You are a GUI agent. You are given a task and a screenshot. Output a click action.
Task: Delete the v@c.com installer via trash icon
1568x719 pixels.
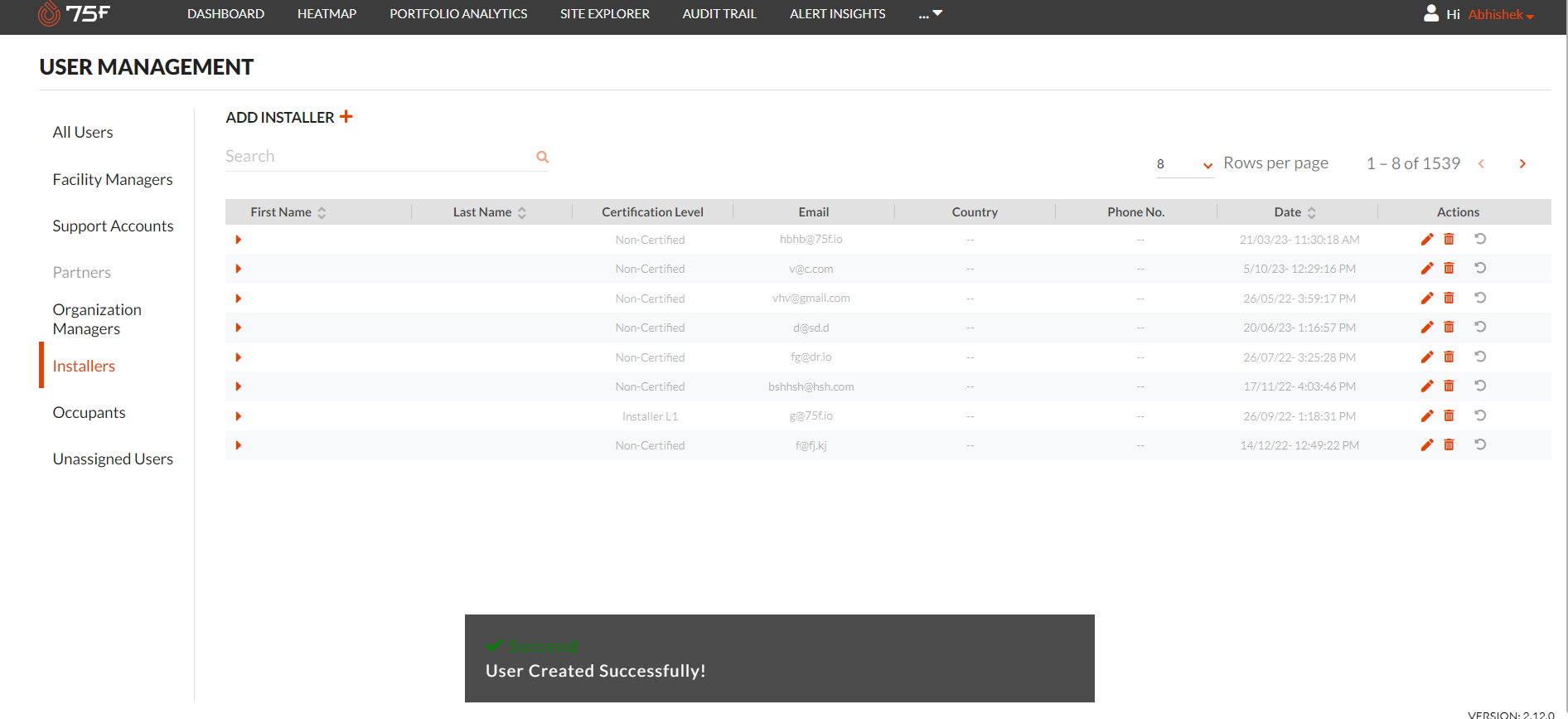click(x=1449, y=269)
